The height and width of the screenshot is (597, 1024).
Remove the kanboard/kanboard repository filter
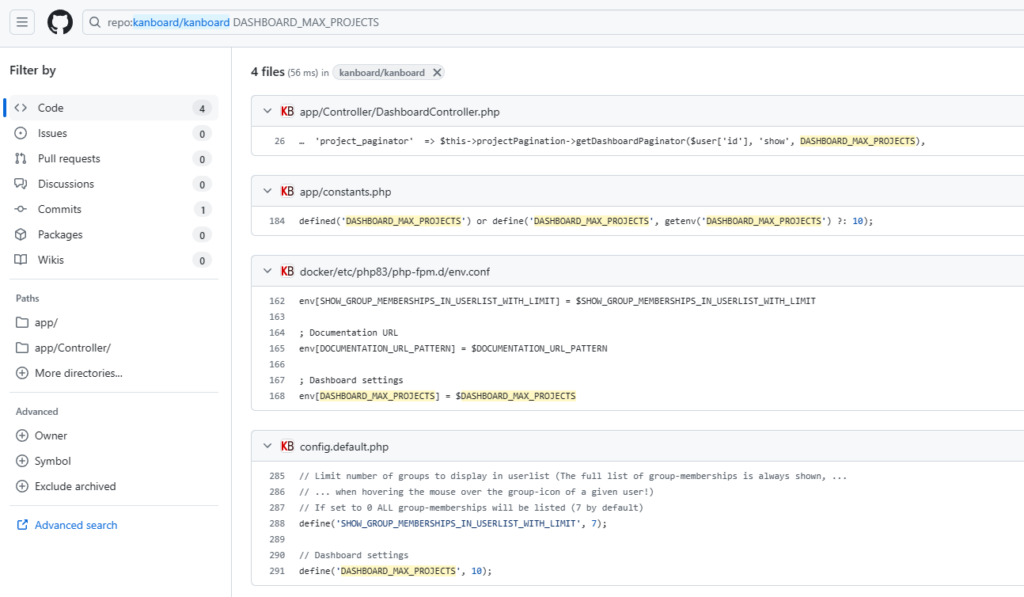click(x=437, y=73)
